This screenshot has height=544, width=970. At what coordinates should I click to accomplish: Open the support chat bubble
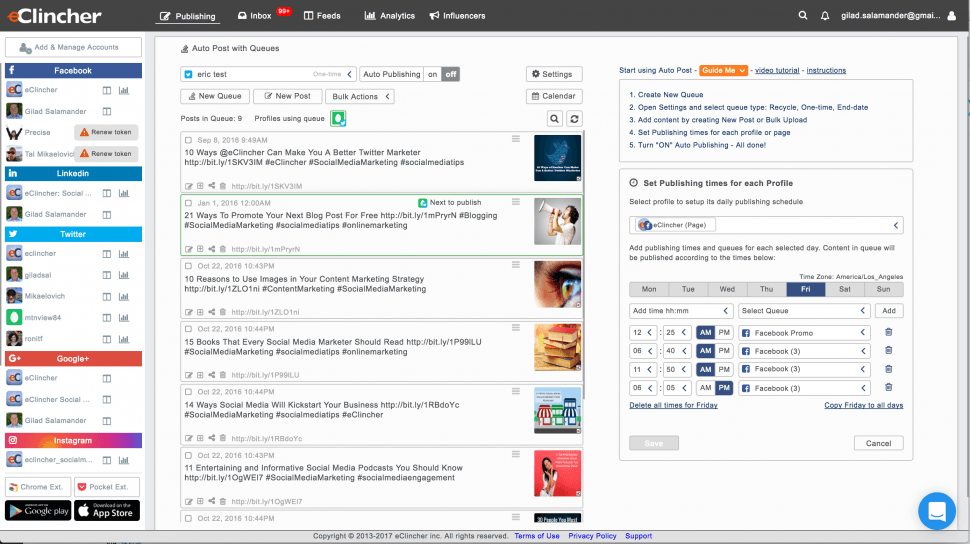(x=937, y=512)
